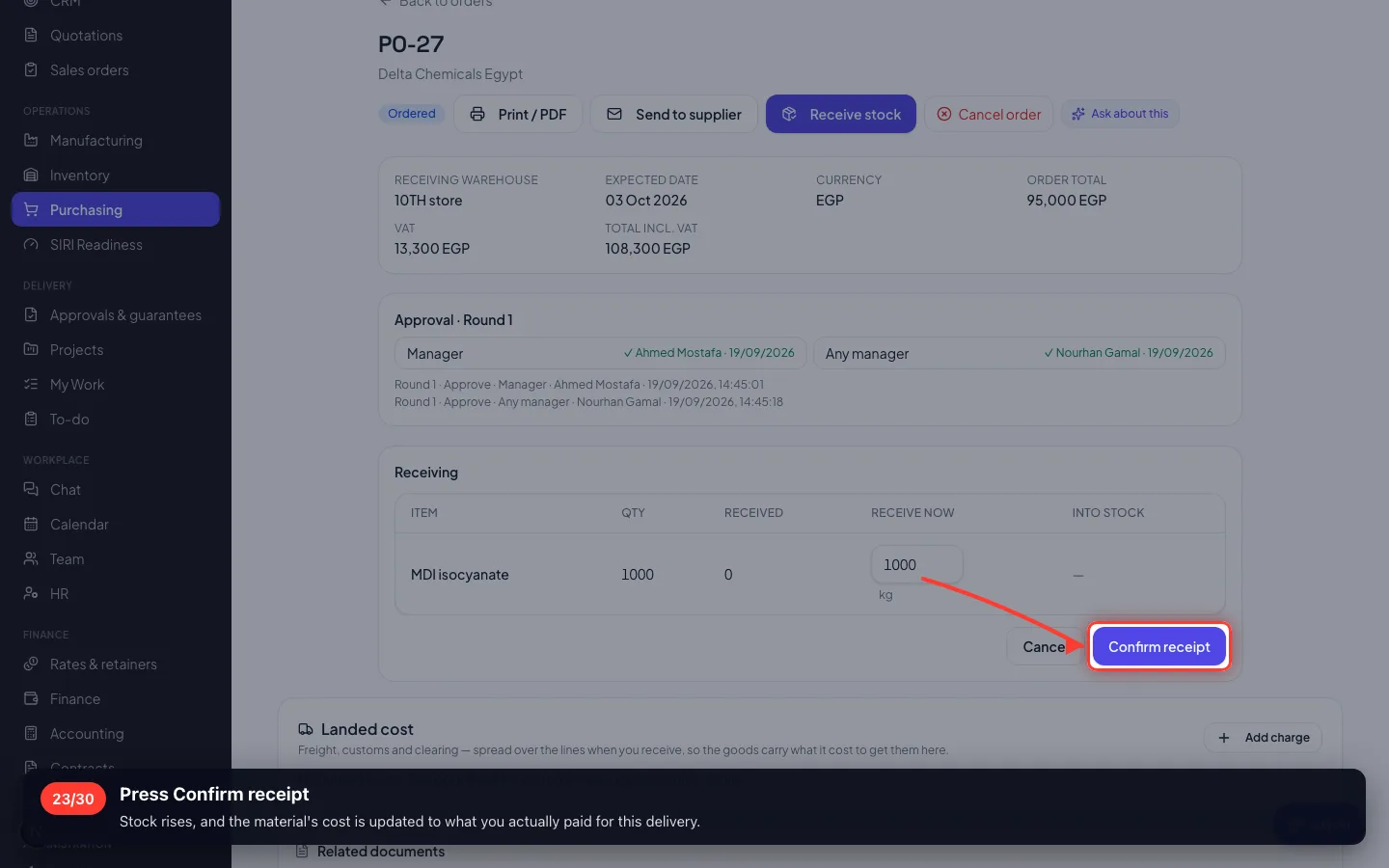
Task: Open Team page
Action: coord(116,559)
